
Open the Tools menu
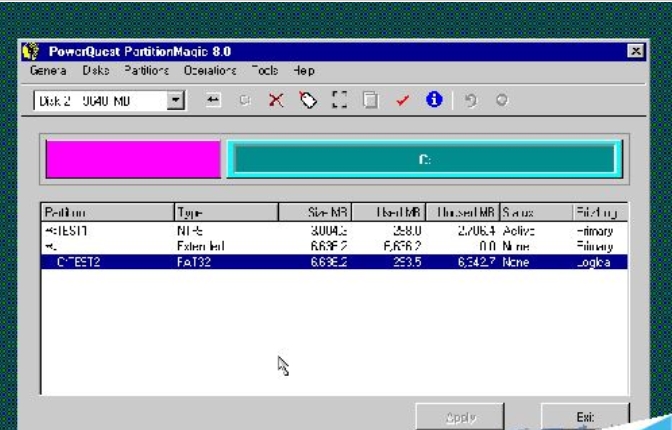coord(265,71)
